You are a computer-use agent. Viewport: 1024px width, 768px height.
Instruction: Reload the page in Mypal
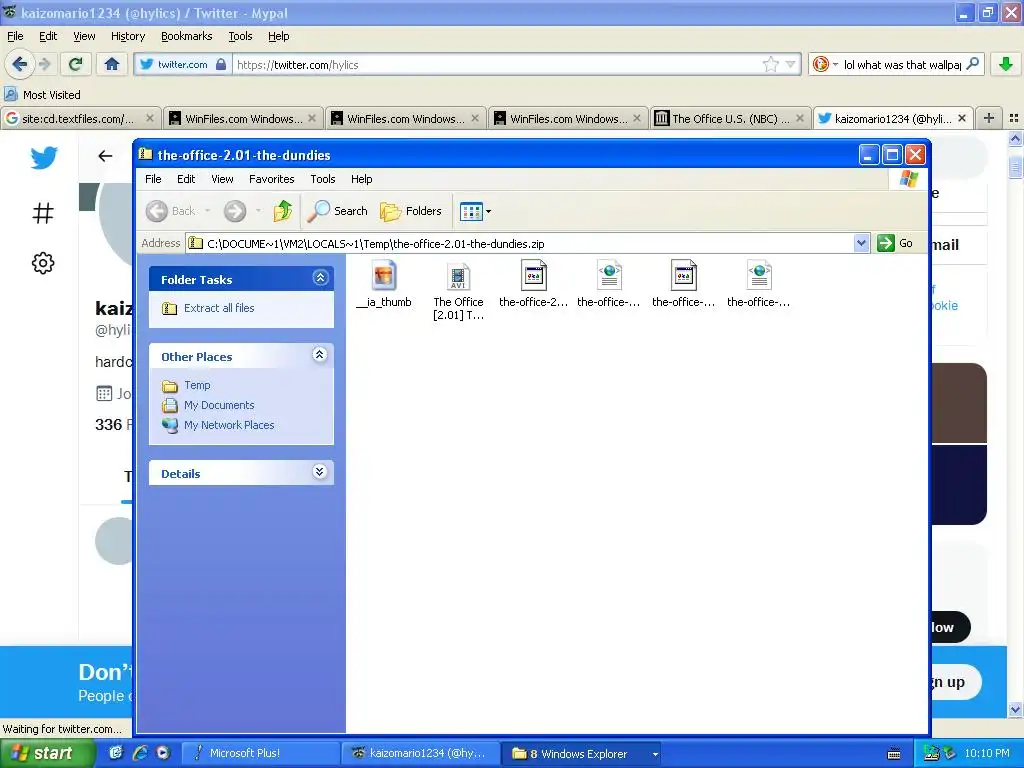click(x=75, y=64)
